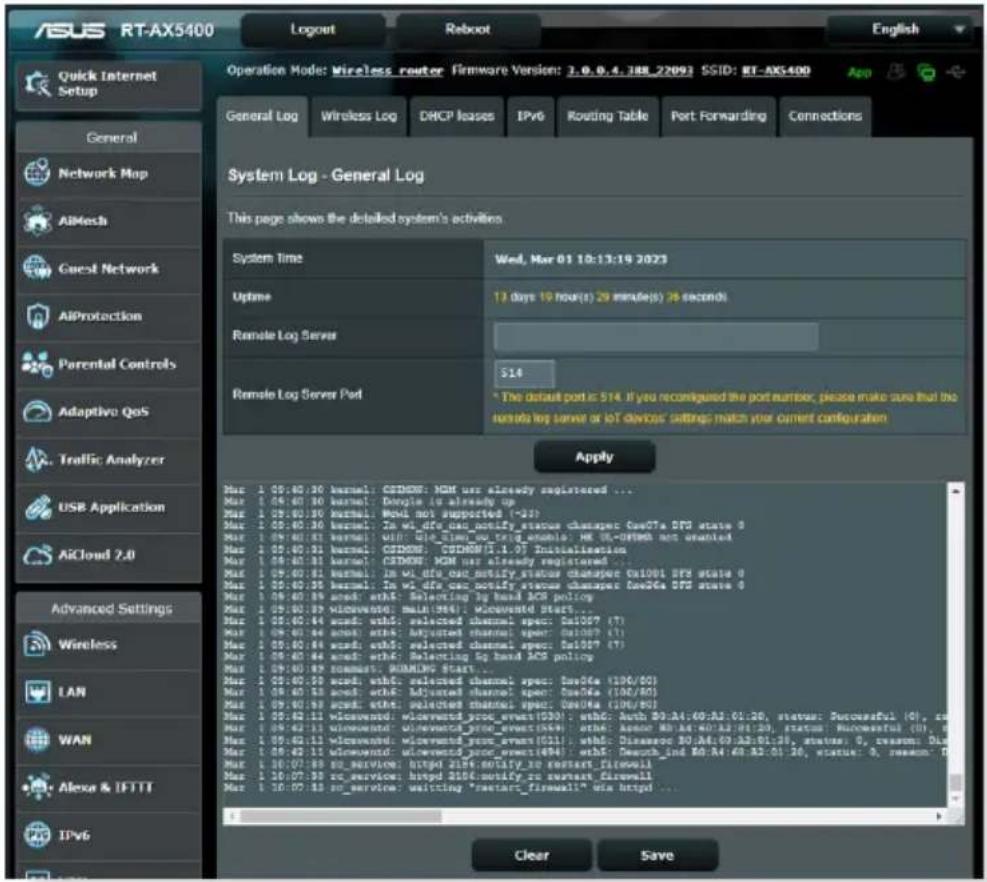
Task: Click the Wireless router operation mode link
Action: pyautogui.click(x=388, y=71)
